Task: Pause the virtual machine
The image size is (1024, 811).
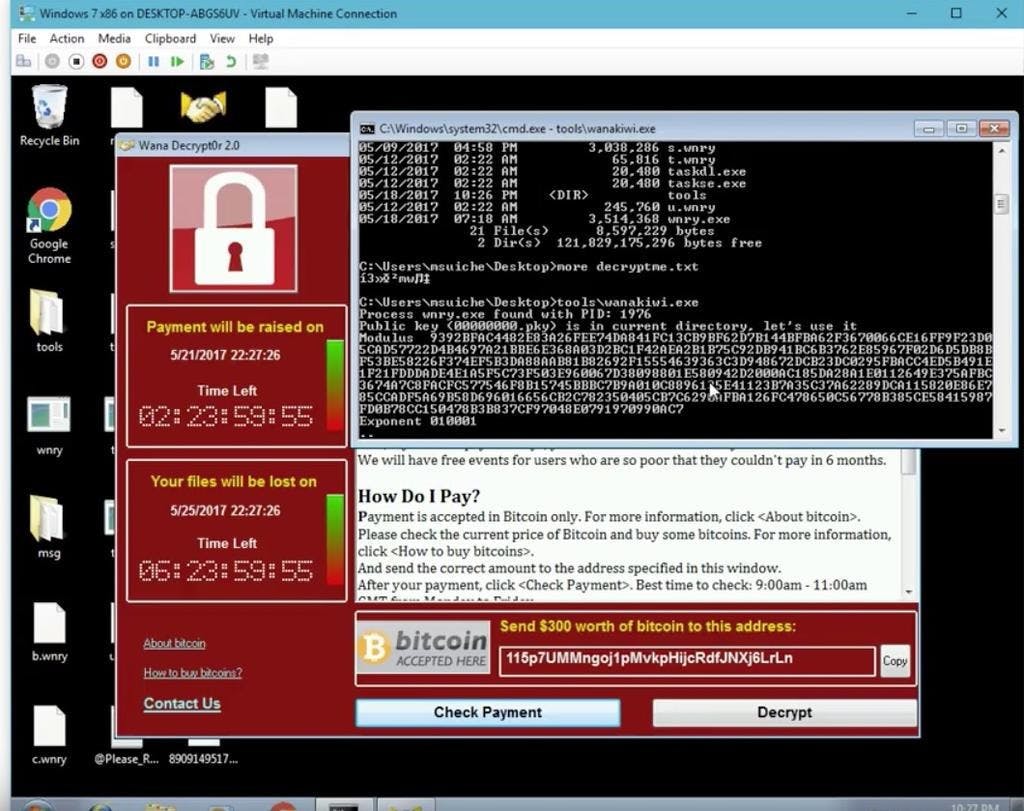Action: coord(153,61)
